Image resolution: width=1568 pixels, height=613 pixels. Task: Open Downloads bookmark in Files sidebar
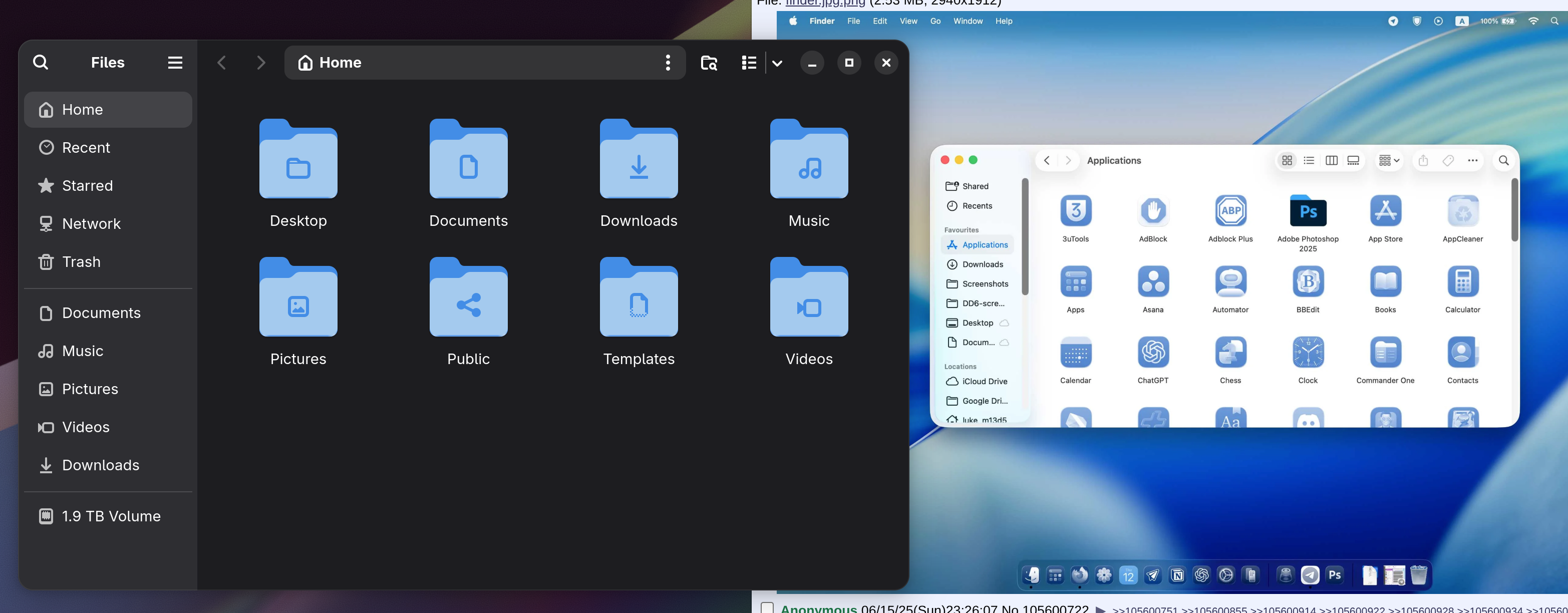point(108,465)
